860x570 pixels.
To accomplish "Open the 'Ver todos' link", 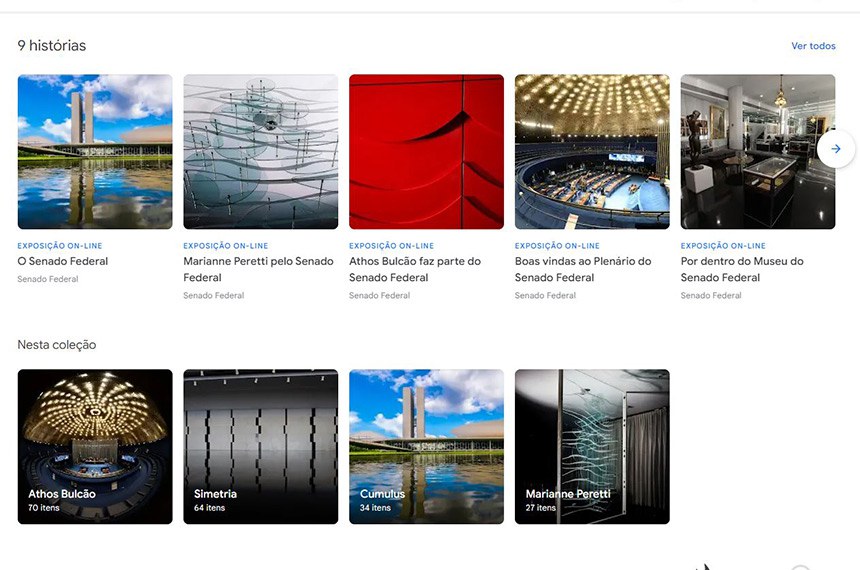I will point(812,46).
